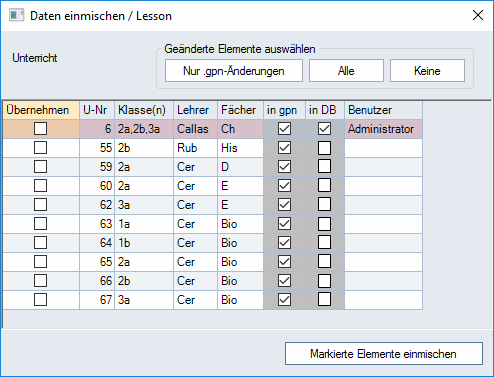Image resolution: width=494 pixels, height=377 pixels.
Task: Click the 'in gpn' checkbox for lesson 55
Action: pos(284,148)
